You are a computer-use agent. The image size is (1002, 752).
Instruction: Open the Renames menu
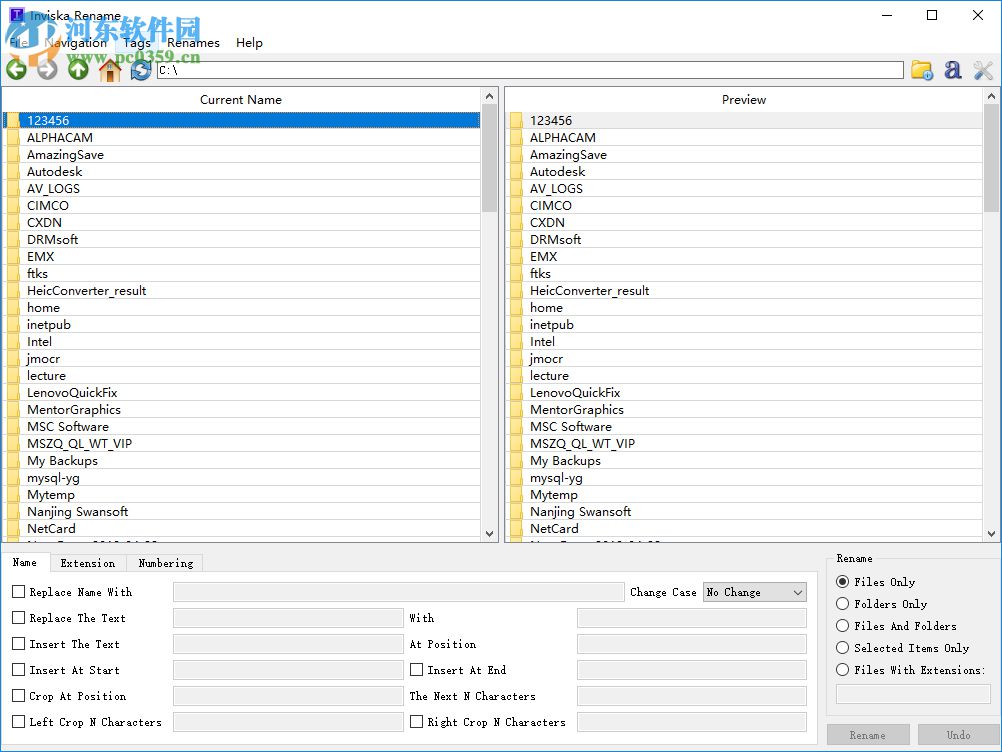(x=193, y=43)
